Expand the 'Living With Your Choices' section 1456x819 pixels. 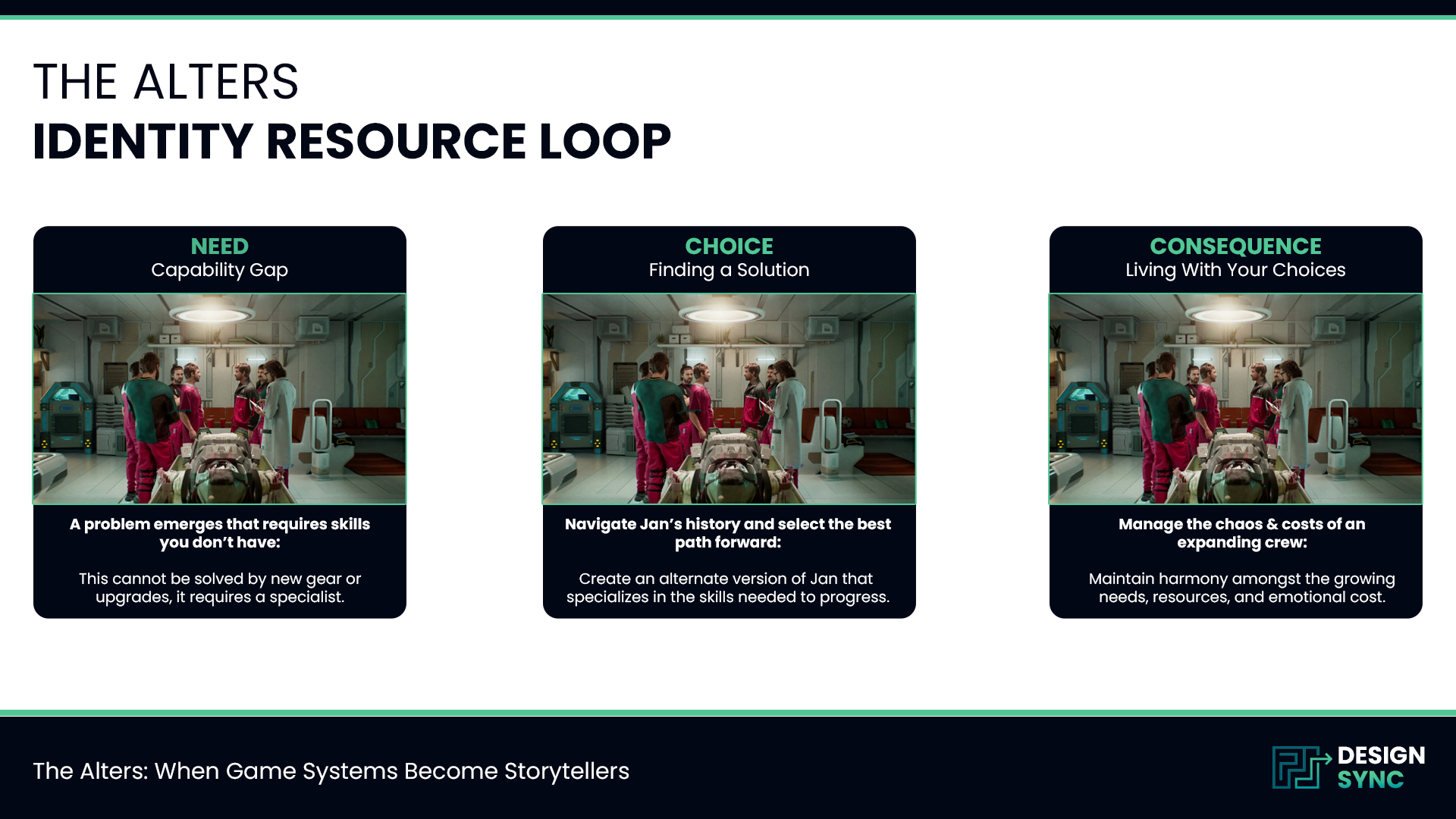coord(1236,270)
